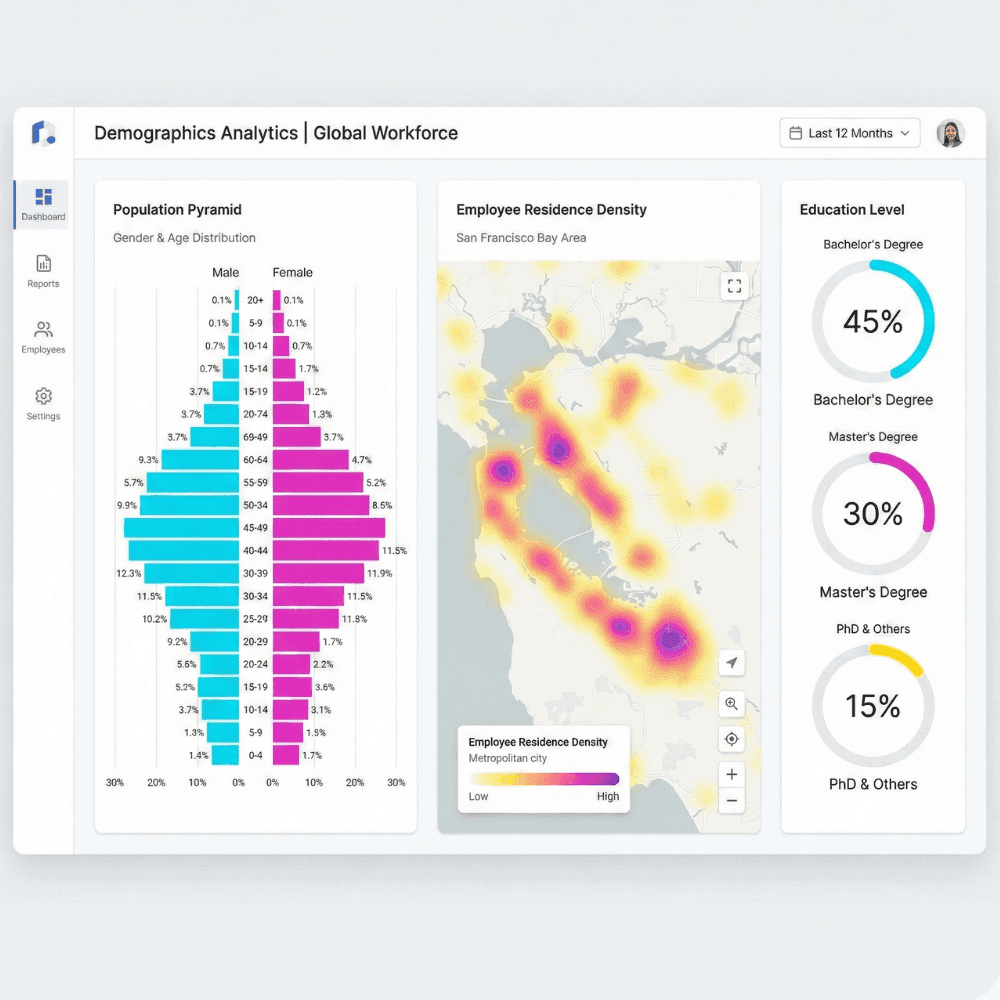
Task: Select the Bachelor's Degree 45% donut chart
Action: [873, 321]
